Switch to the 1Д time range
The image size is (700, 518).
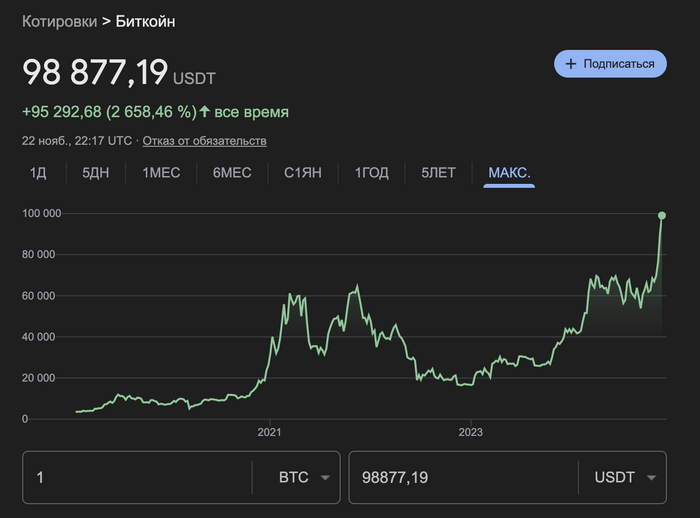click(38, 173)
